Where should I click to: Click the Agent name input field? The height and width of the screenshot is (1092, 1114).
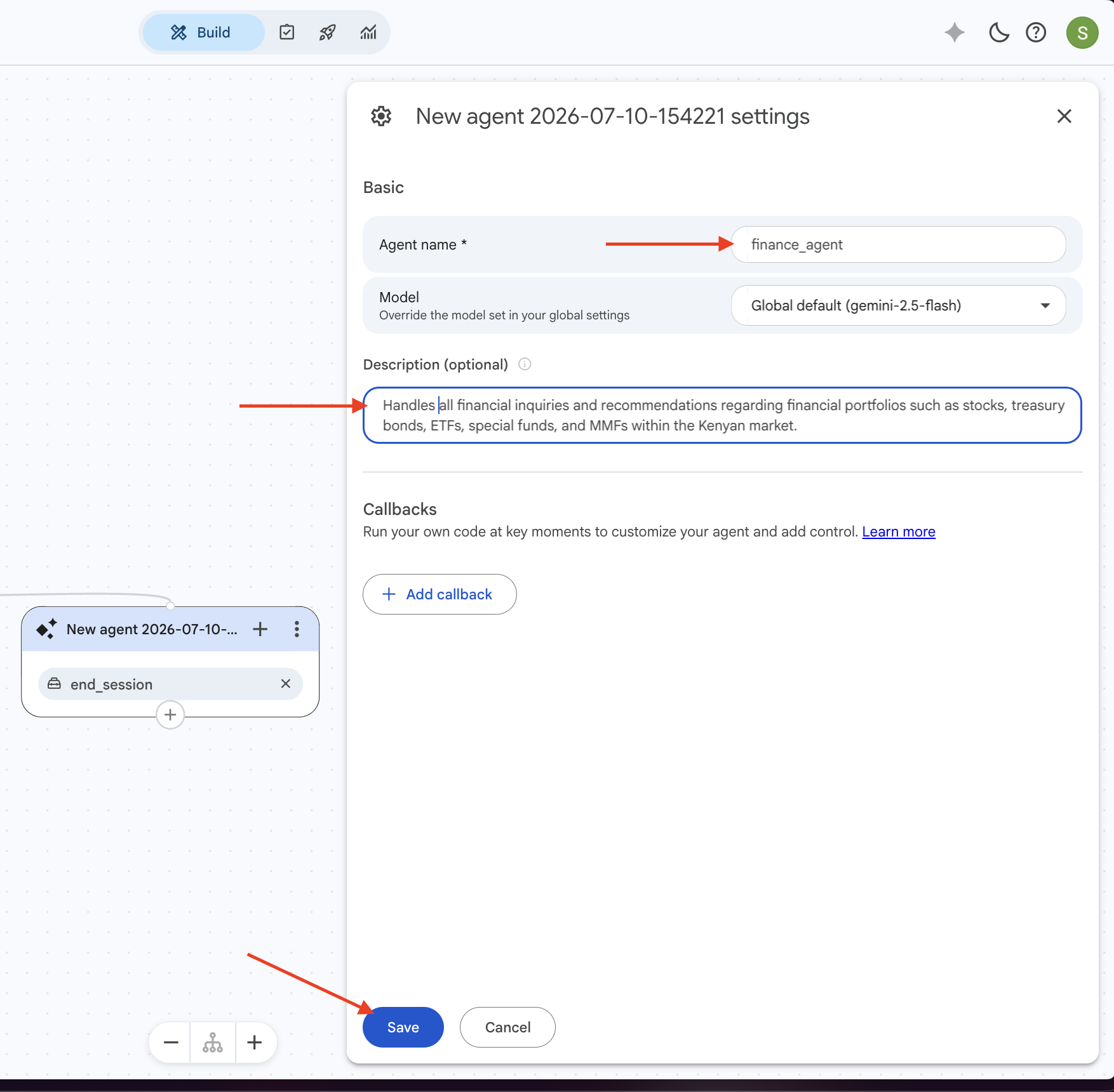click(899, 244)
